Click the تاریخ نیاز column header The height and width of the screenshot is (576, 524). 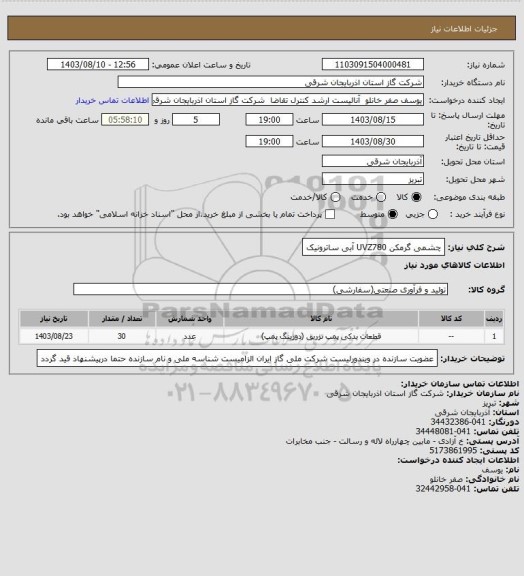[54, 318]
